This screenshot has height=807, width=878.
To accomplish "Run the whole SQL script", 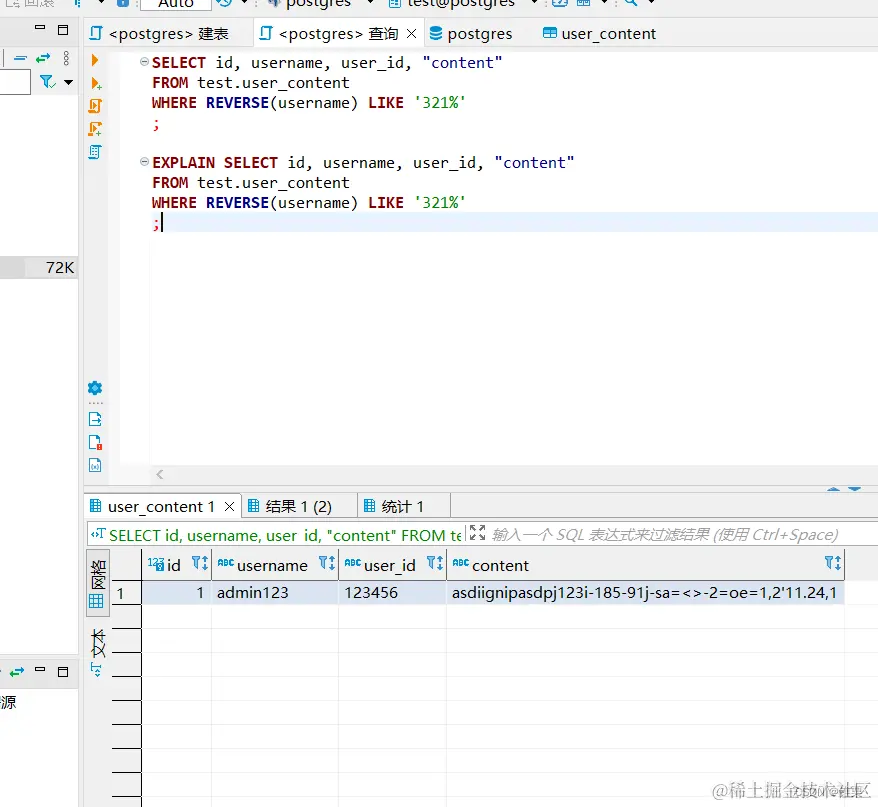I will [x=95, y=106].
